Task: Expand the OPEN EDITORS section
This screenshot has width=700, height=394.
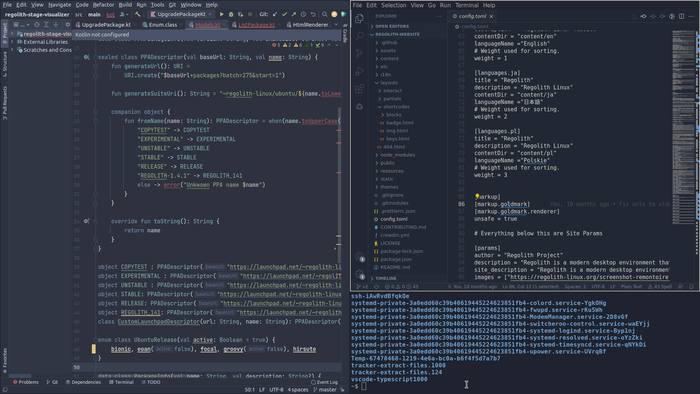Action: tap(392, 26)
